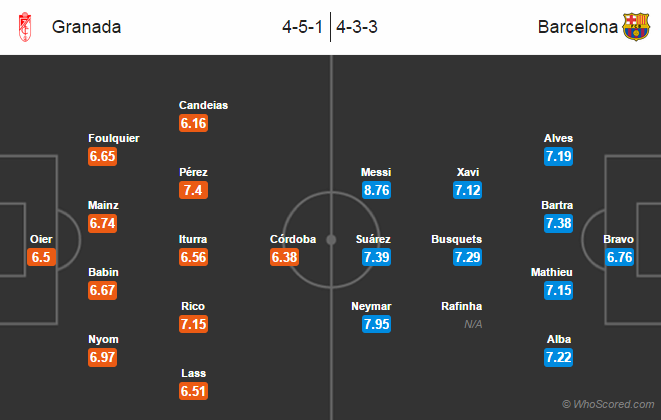Select Messi's 8.76 rating badge

(376, 189)
